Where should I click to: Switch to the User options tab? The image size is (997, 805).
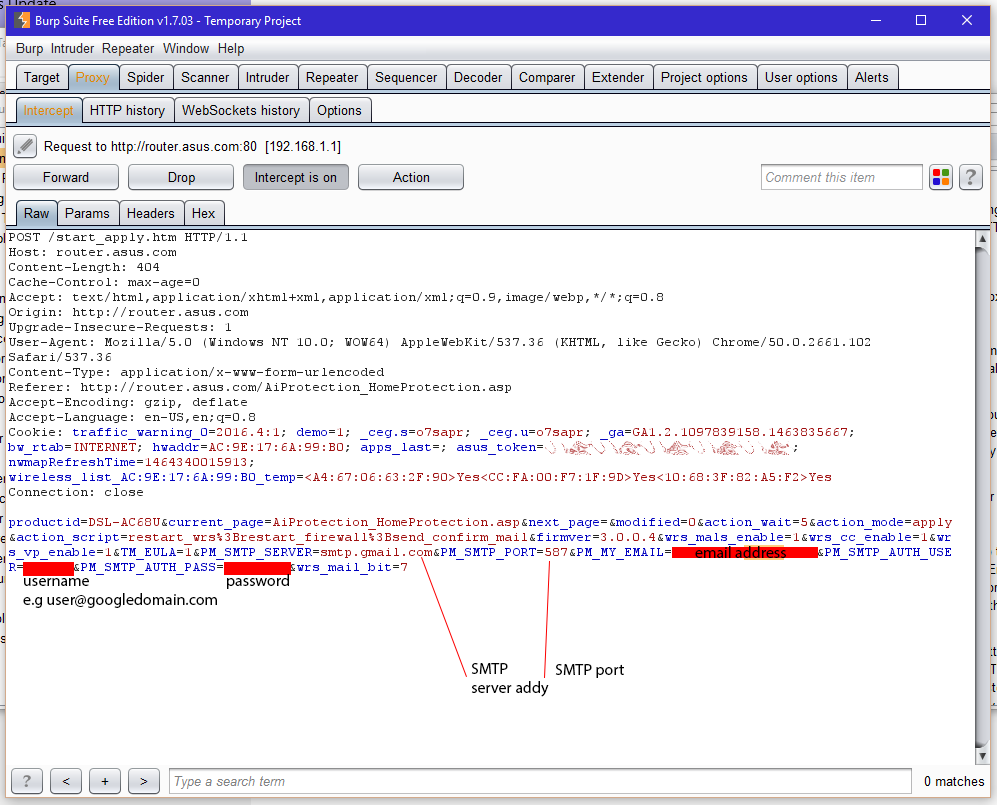[801, 78]
